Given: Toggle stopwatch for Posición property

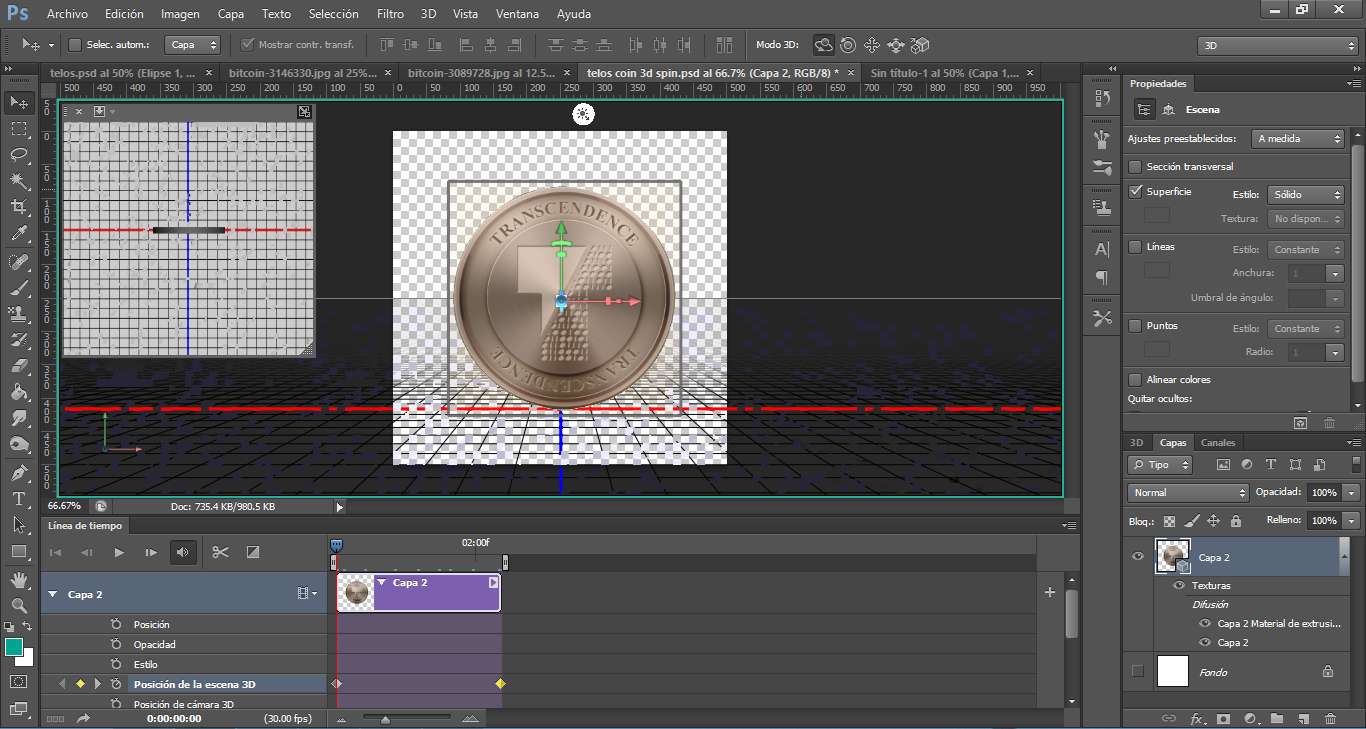Looking at the screenshot, I should 116,624.
